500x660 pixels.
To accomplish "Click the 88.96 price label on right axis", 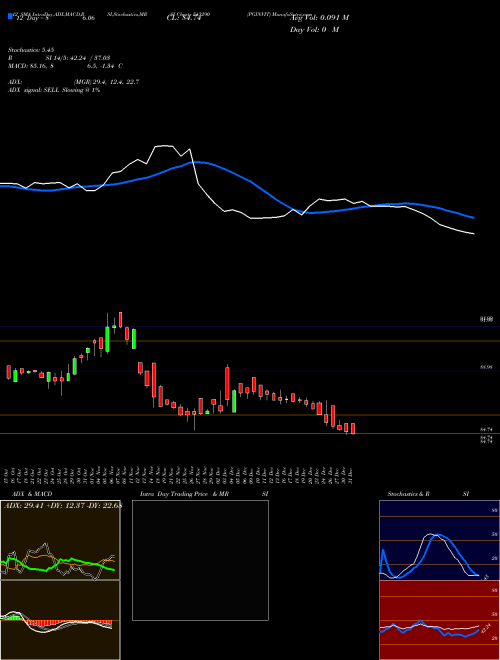I will tap(486, 367).
